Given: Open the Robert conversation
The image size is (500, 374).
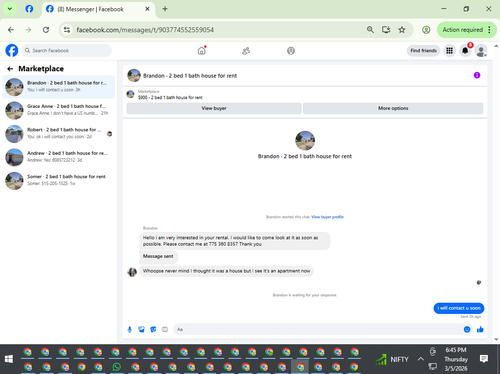Looking at the screenshot, I should tap(59, 133).
